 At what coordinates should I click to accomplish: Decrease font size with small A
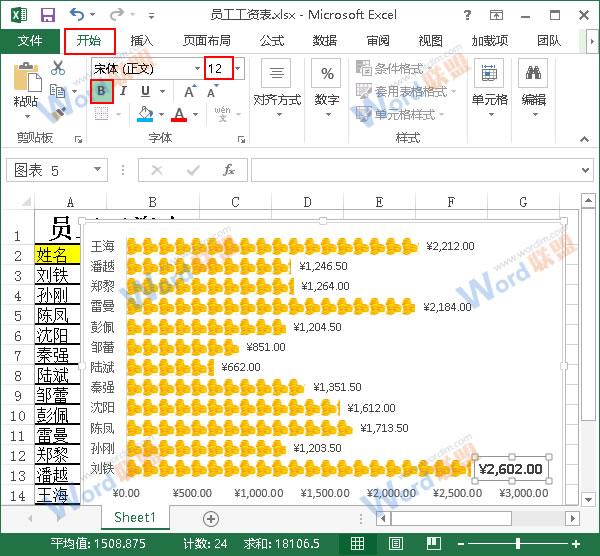click(212, 92)
